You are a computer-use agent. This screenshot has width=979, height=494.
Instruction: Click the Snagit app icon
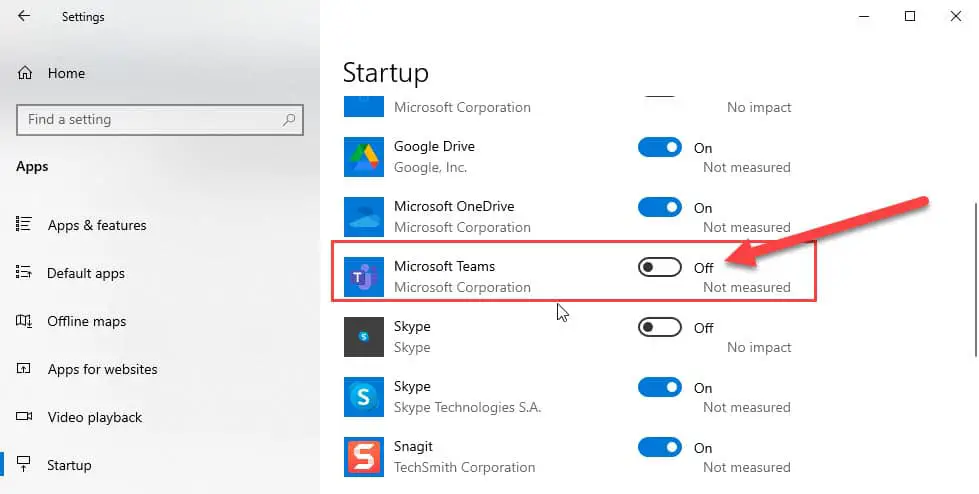364,457
